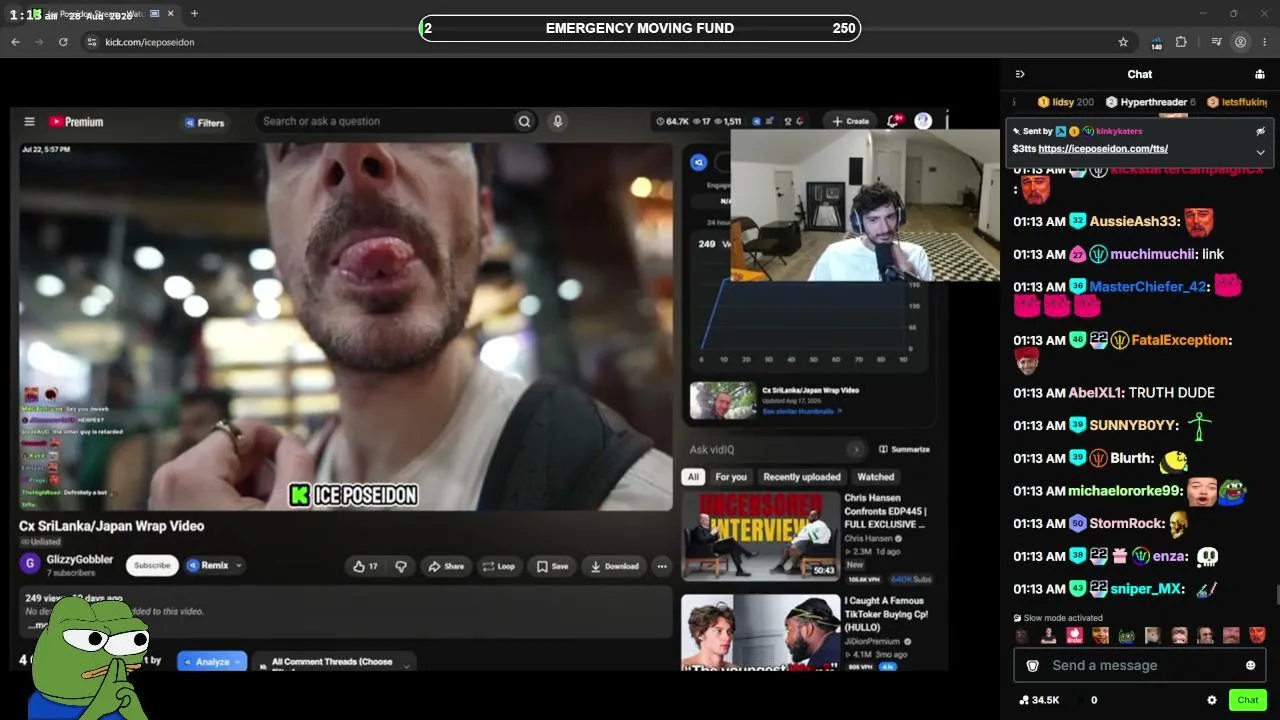Click the YouTube Create button
This screenshot has width=1280, height=720.
coord(851,121)
